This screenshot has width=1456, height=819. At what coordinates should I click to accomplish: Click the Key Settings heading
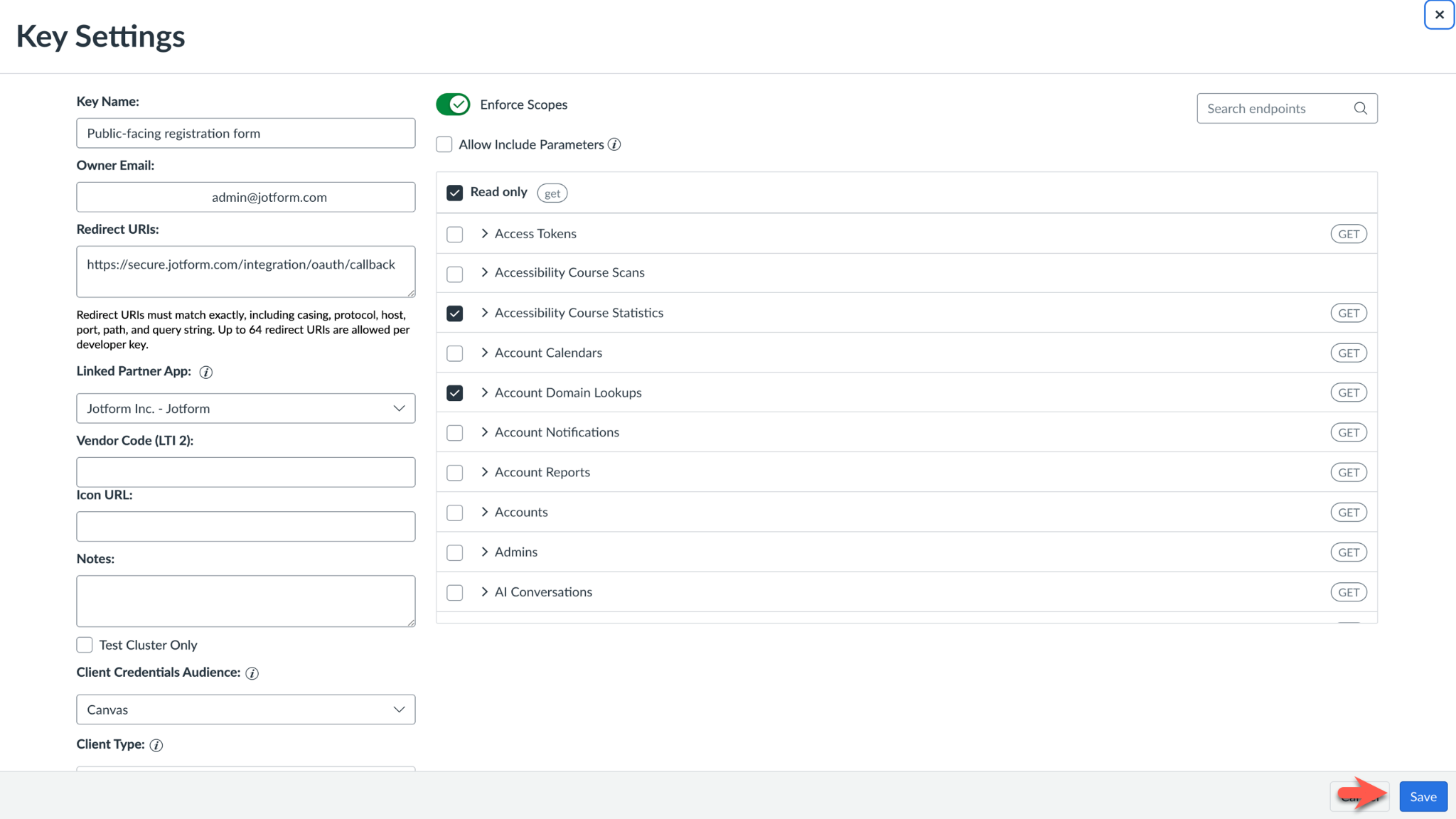(x=100, y=37)
